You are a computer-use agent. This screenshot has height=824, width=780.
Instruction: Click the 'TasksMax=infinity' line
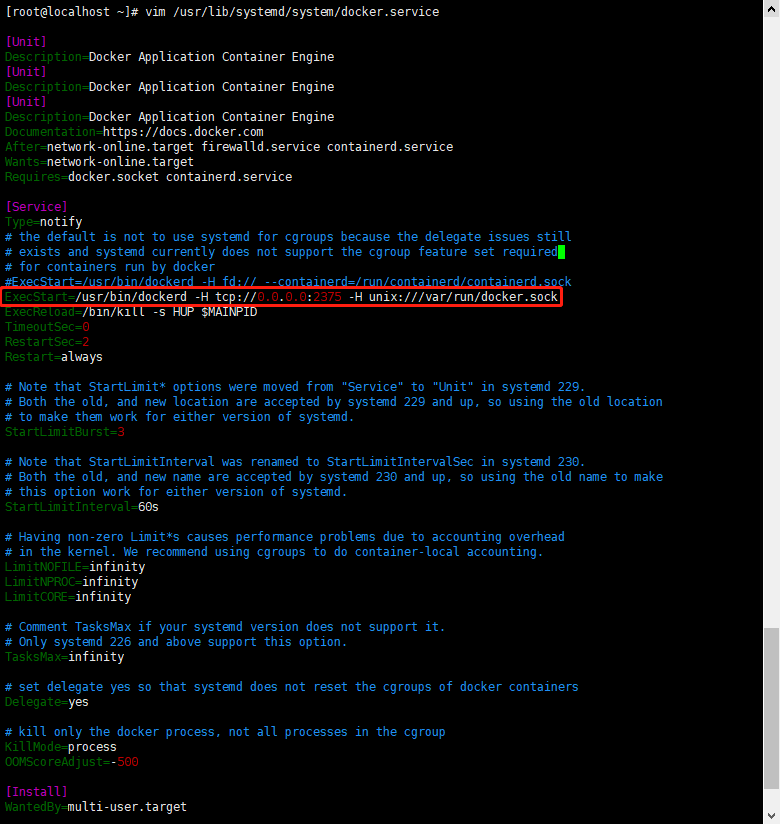pyautogui.click(x=65, y=657)
